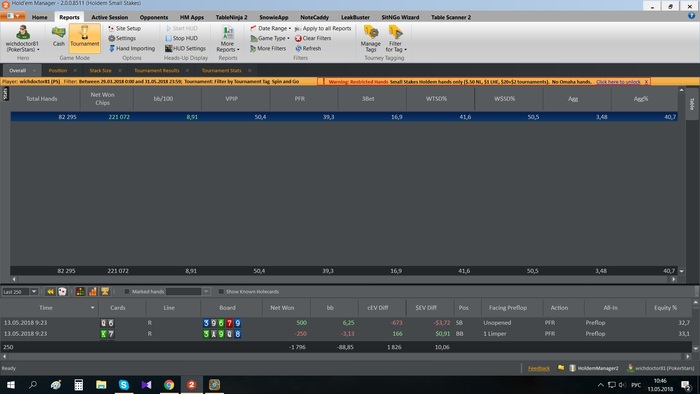
Task: Open Hold'em Manager from Windows taskbar
Action: 192,385
